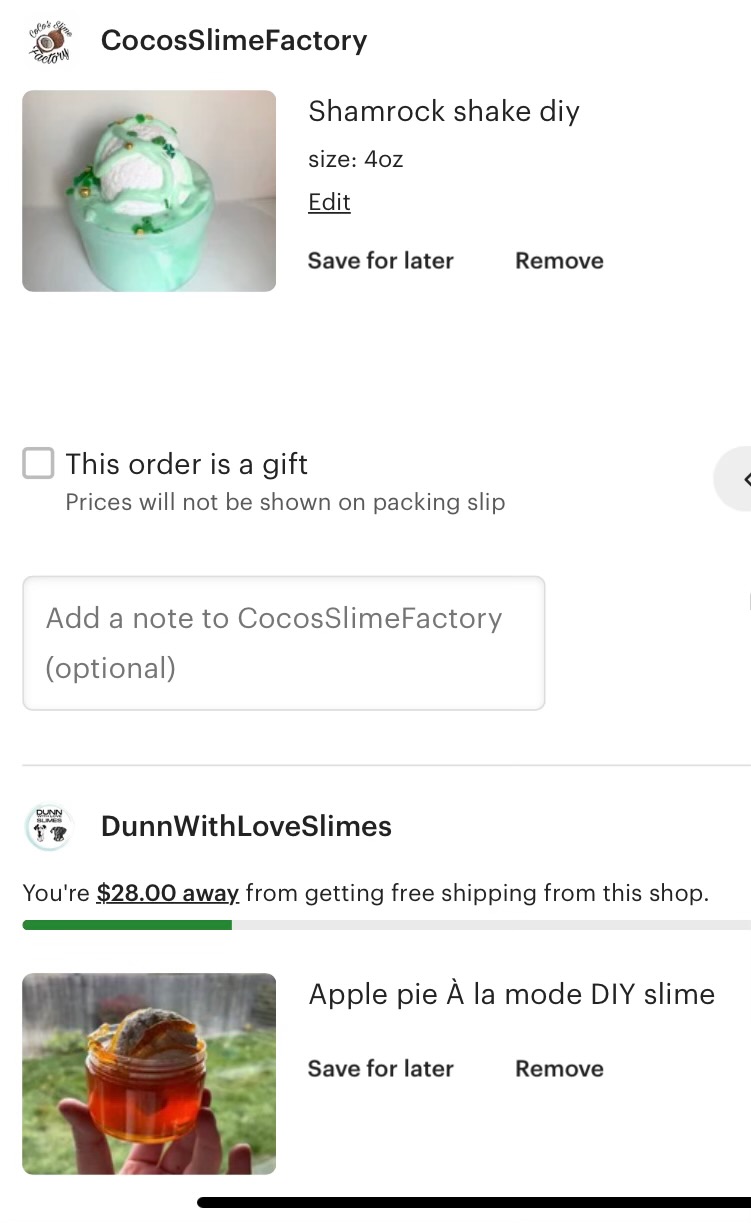Tap the DunnWithLoveSlimes shop logo
Viewport: 751px width, 1223px height.
click(49, 827)
